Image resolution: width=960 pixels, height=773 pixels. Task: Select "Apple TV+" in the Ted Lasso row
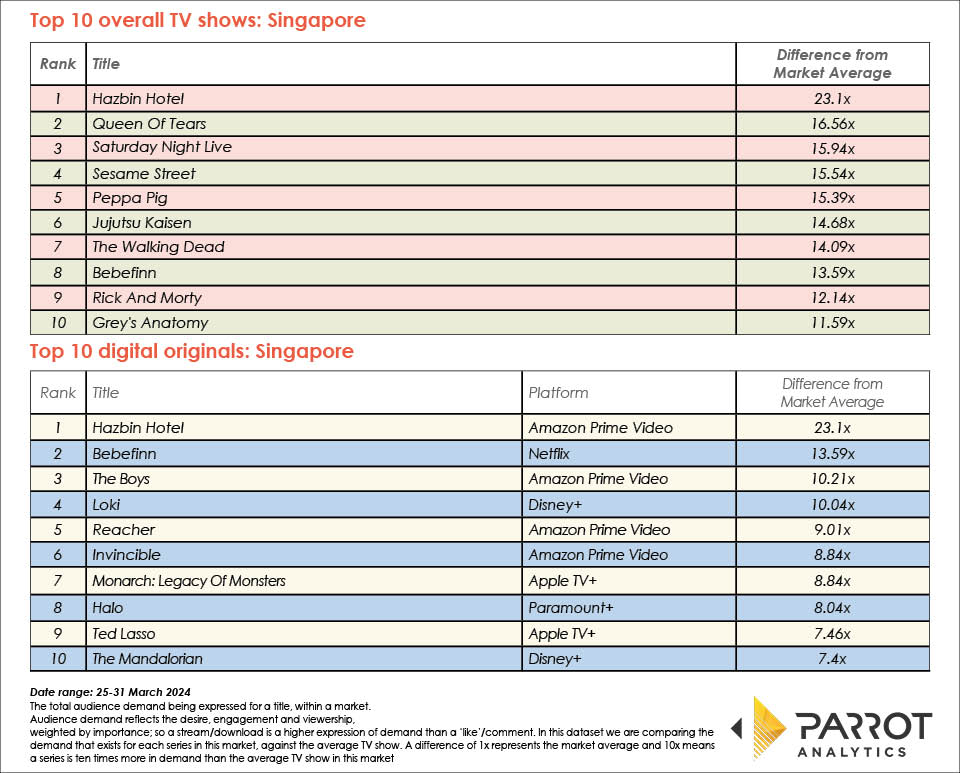coord(562,633)
